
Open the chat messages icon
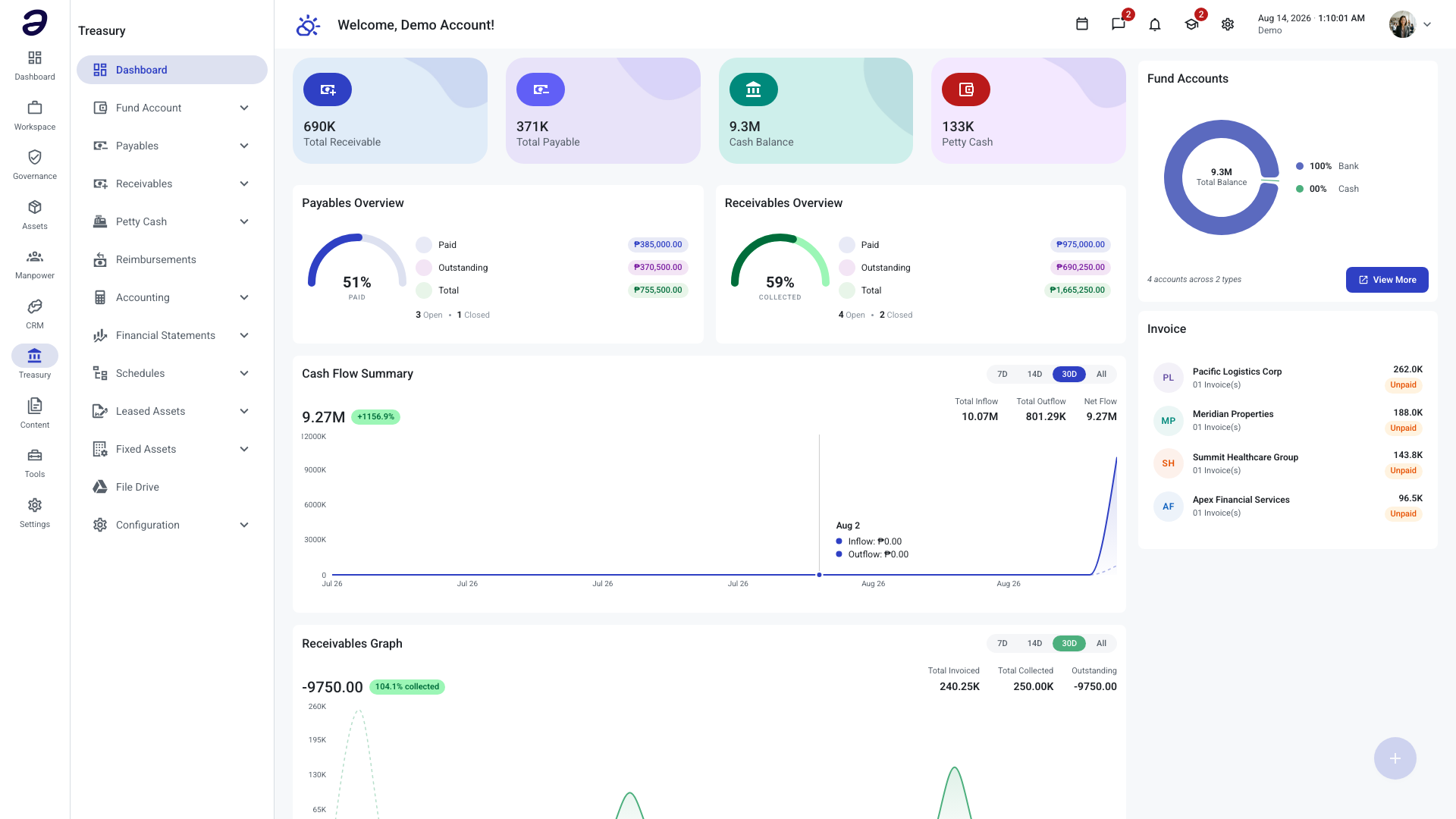1119,24
